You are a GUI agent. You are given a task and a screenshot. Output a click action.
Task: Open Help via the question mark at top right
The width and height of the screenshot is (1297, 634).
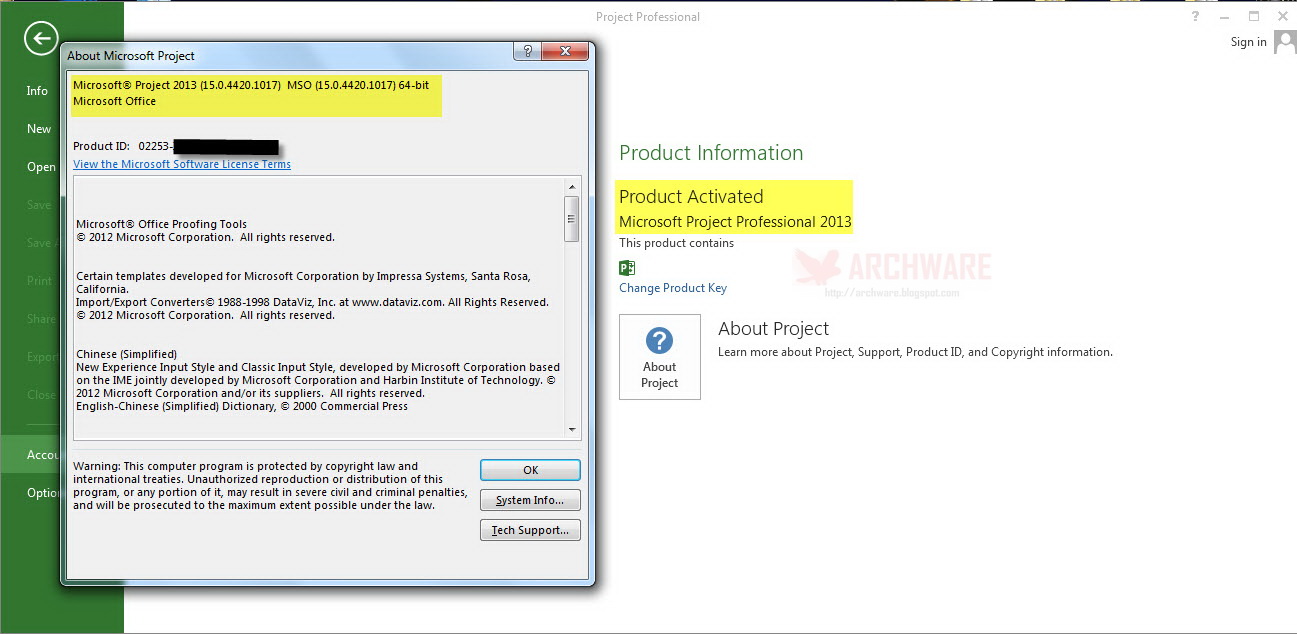[x=1194, y=16]
